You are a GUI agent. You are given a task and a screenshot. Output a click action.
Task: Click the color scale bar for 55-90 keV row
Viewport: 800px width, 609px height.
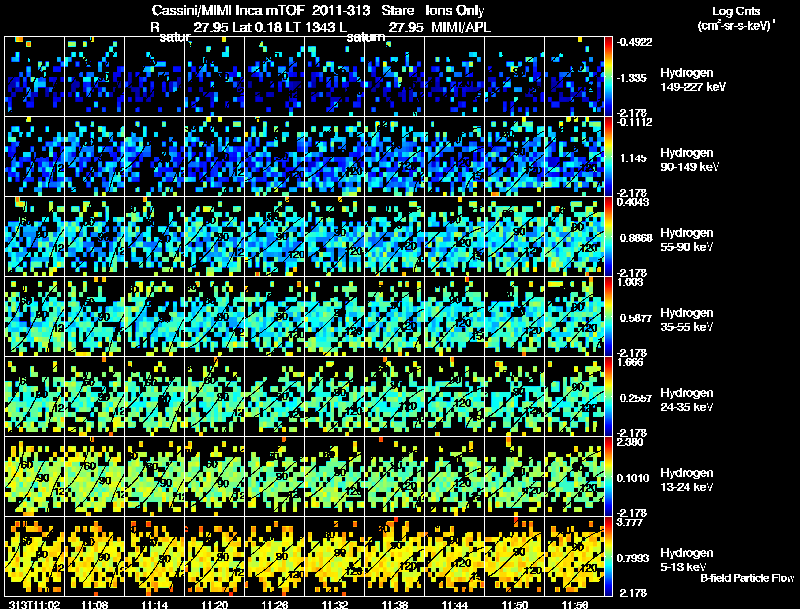click(x=608, y=236)
